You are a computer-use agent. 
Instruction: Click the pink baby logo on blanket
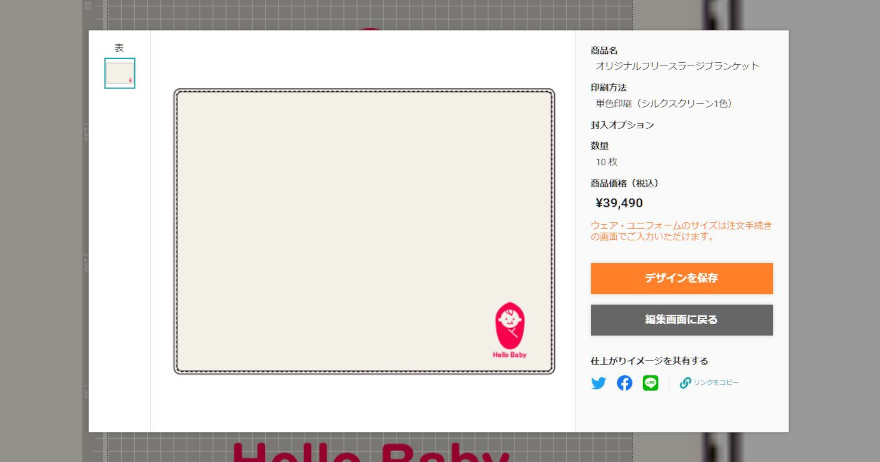510,326
